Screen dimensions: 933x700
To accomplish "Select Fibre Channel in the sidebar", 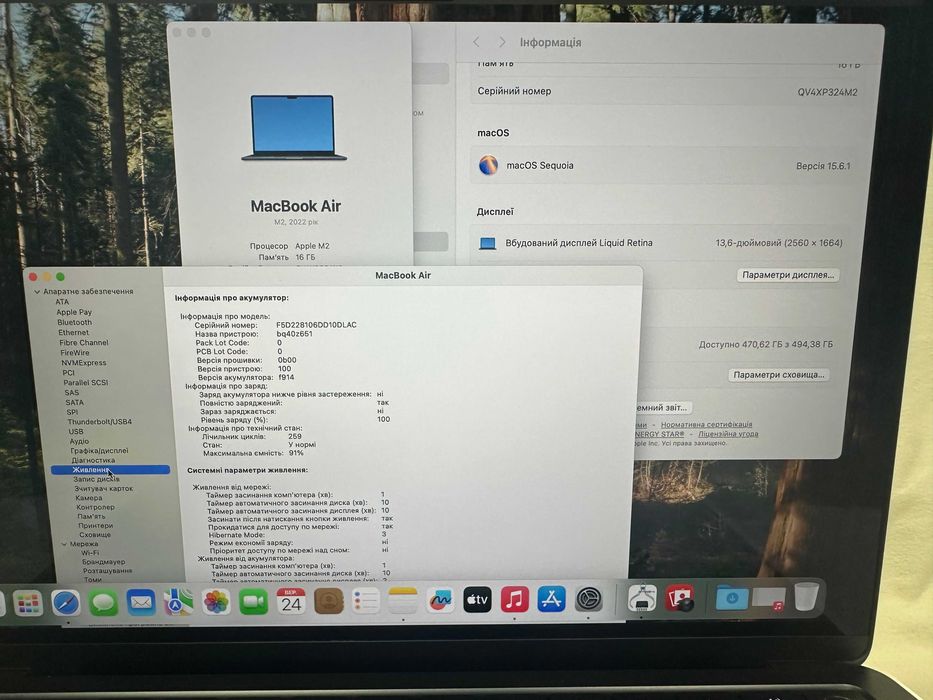I will point(84,342).
